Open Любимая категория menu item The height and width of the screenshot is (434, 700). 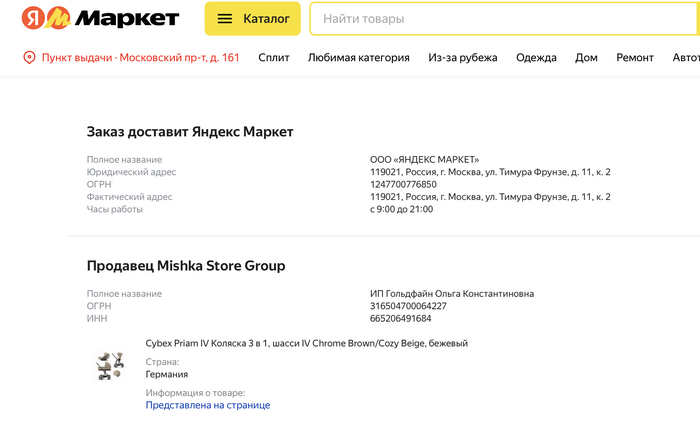coord(358,58)
